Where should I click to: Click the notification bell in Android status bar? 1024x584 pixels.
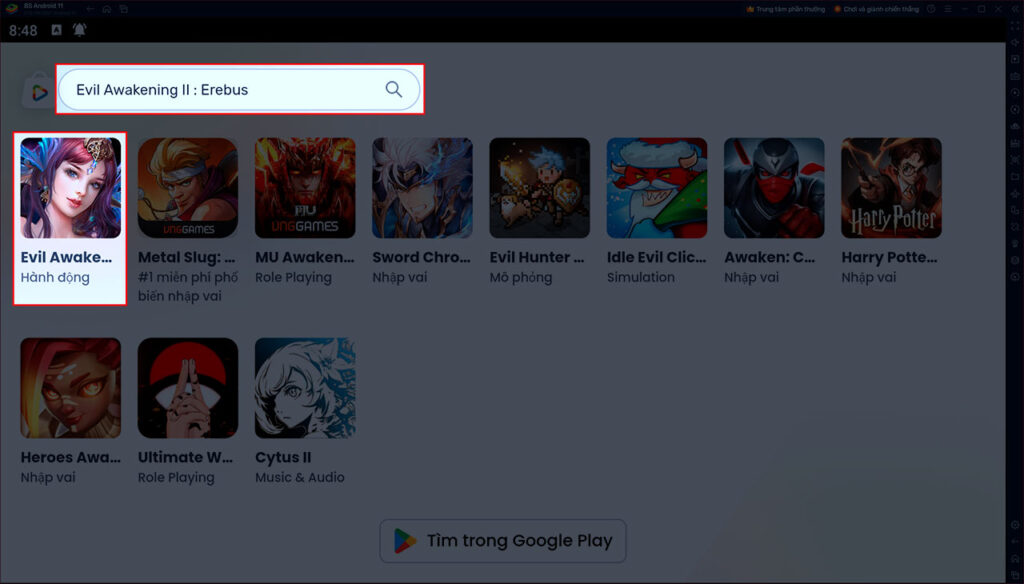[80, 29]
